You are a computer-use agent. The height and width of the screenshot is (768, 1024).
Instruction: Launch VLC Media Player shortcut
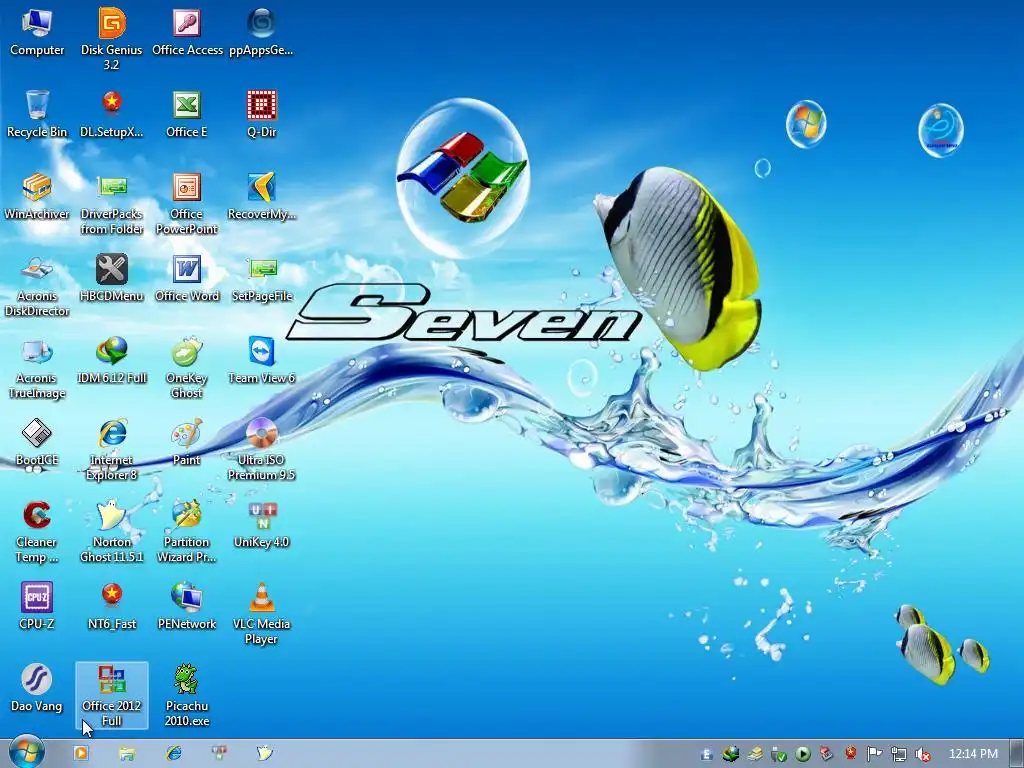tap(261, 614)
